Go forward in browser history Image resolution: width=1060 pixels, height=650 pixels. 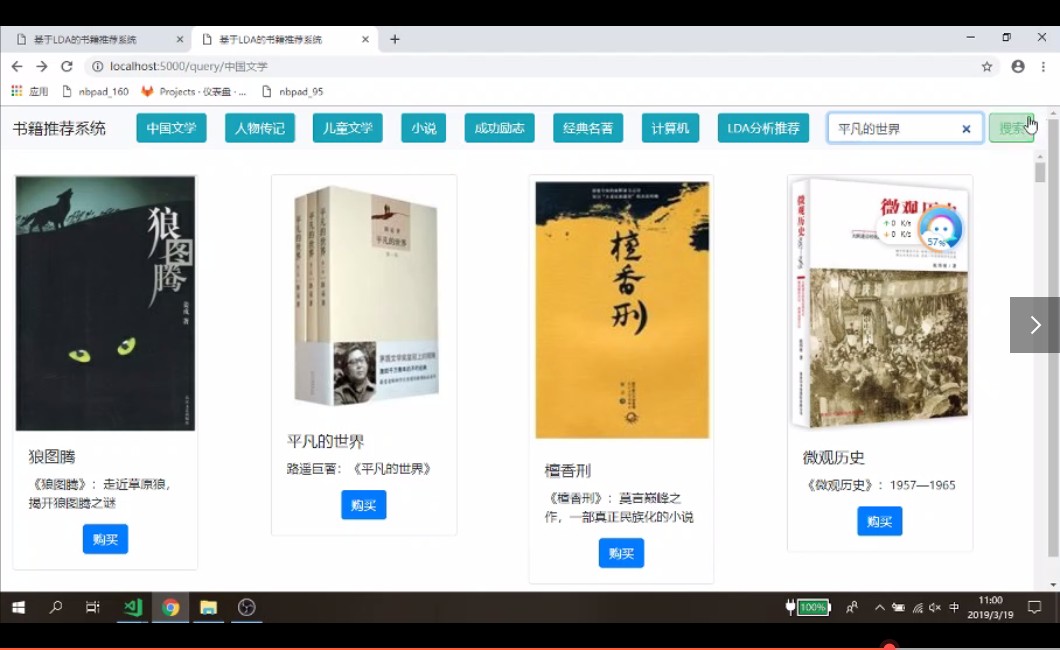click(42, 66)
